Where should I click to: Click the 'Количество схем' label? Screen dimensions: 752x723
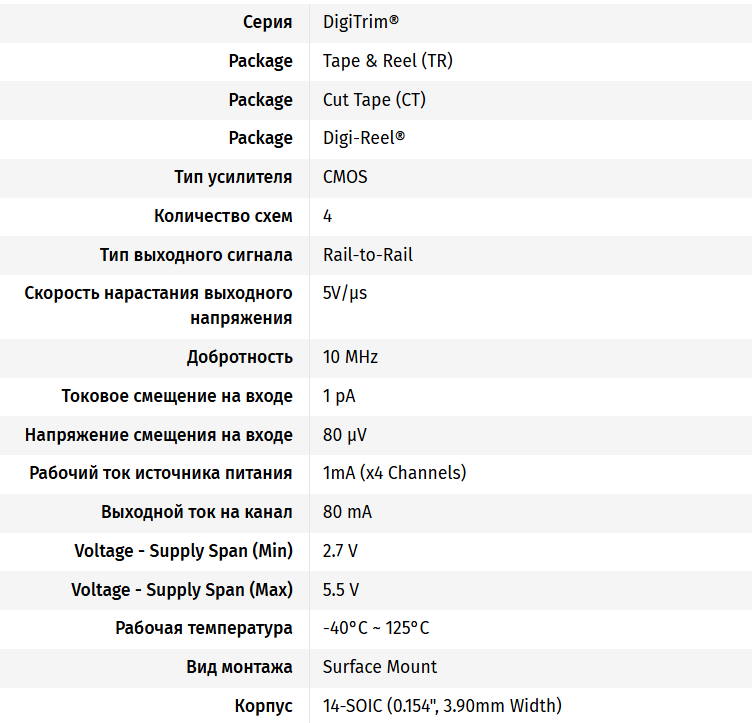[x=223, y=216]
